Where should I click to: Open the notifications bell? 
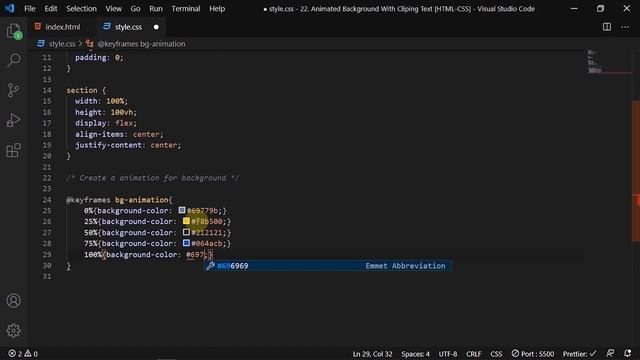(x=628, y=353)
